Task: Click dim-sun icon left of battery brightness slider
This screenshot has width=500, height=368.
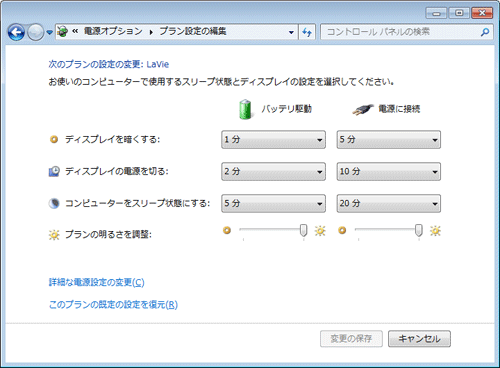Action: [227, 230]
